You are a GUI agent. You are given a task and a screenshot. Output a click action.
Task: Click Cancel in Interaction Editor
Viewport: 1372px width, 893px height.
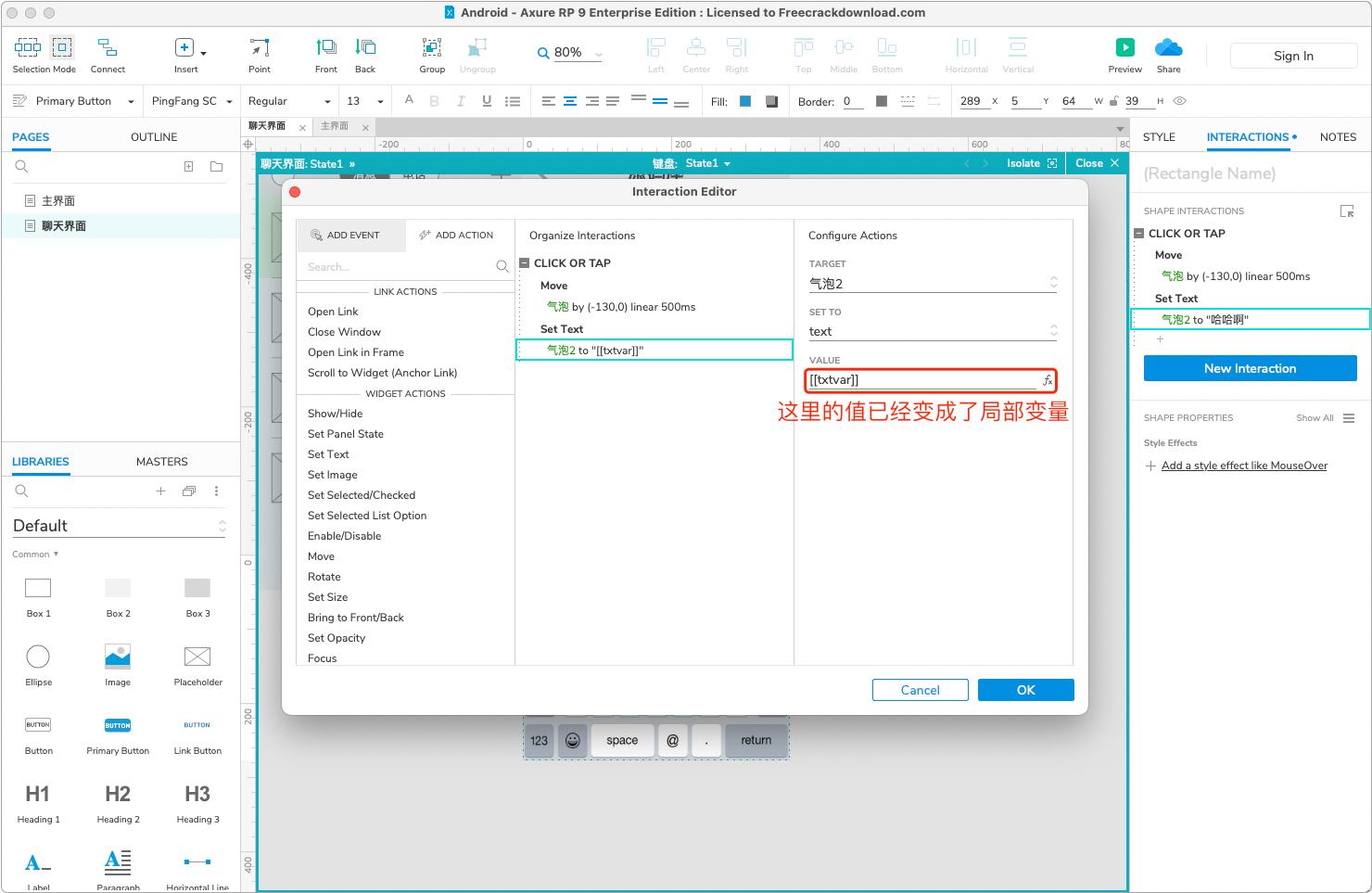point(921,690)
